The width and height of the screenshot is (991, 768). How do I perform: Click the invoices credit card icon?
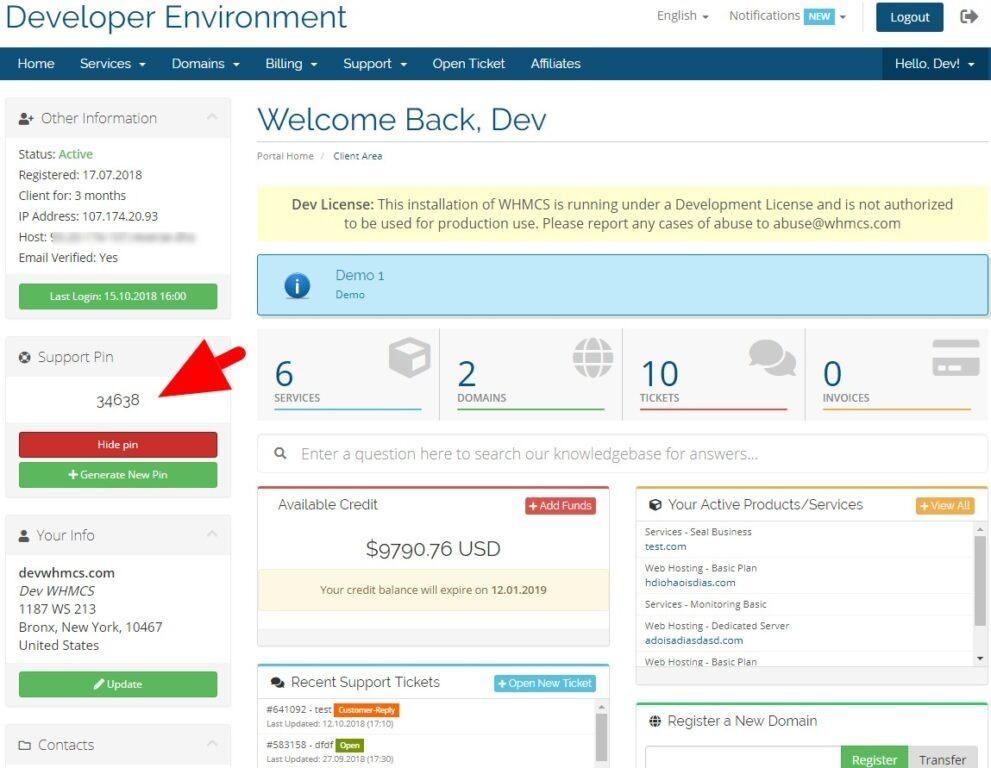point(956,358)
